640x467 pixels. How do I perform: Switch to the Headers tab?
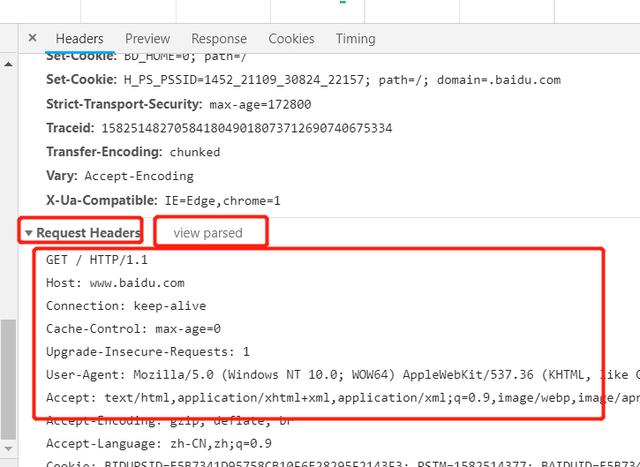pos(80,39)
